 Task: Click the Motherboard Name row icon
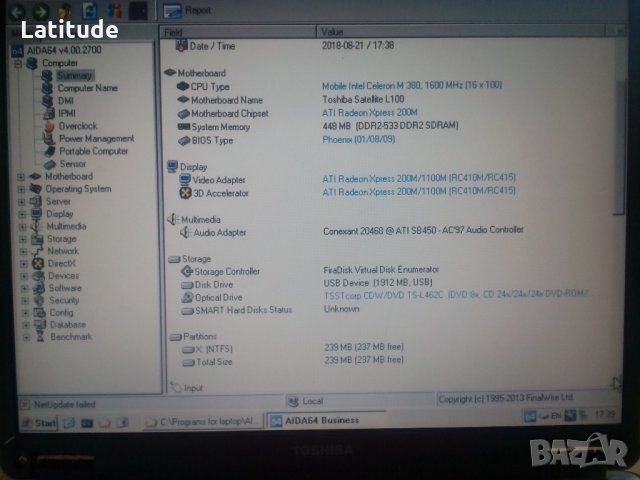point(183,100)
